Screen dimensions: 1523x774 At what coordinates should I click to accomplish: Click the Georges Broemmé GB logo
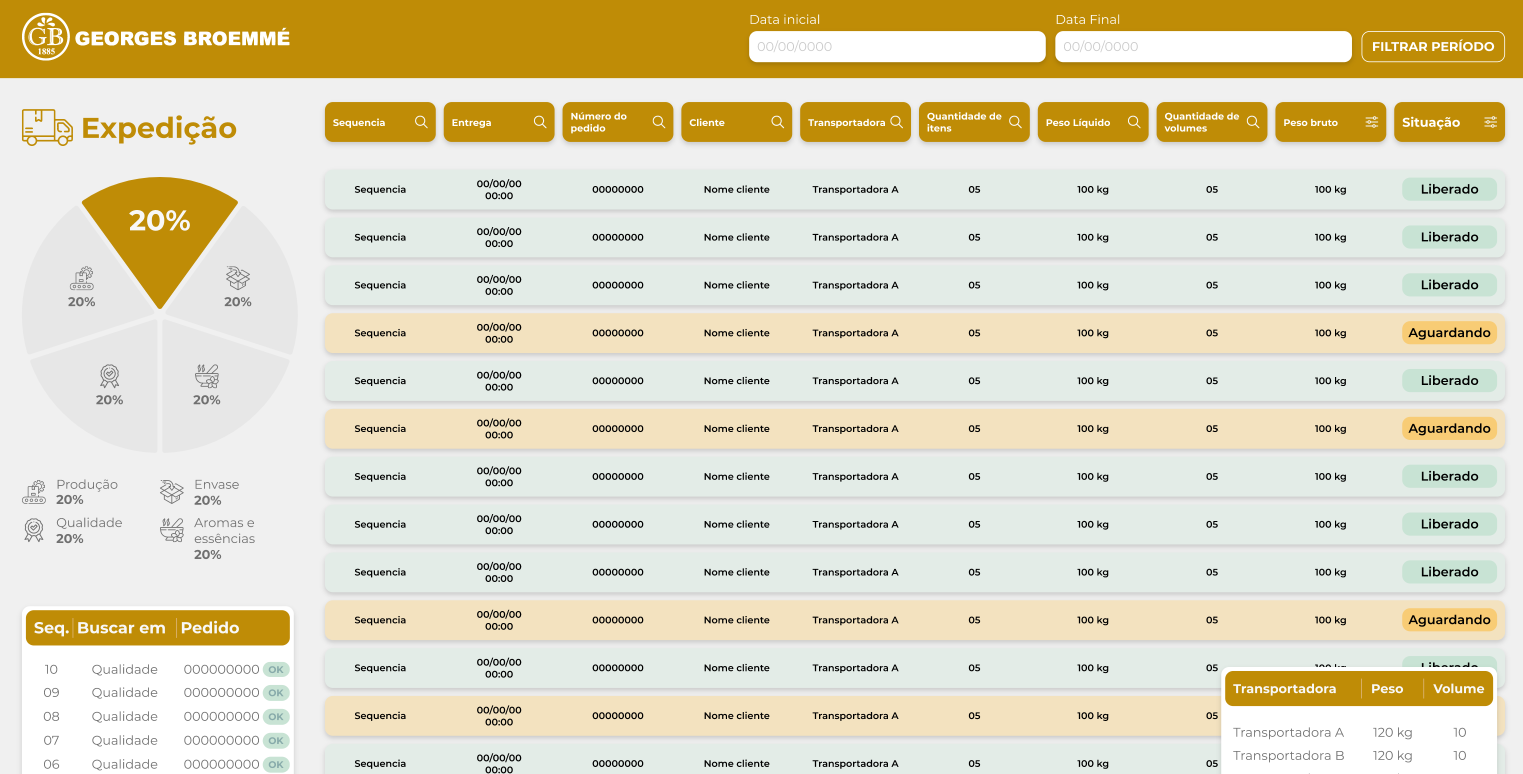point(46,38)
